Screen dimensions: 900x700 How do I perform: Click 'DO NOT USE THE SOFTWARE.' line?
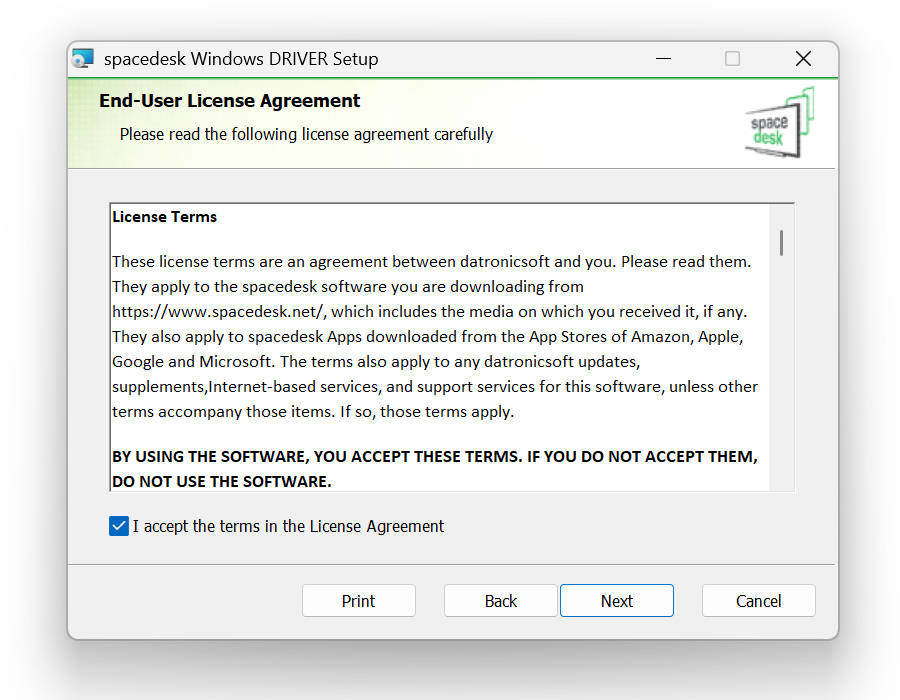tap(222, 481)
